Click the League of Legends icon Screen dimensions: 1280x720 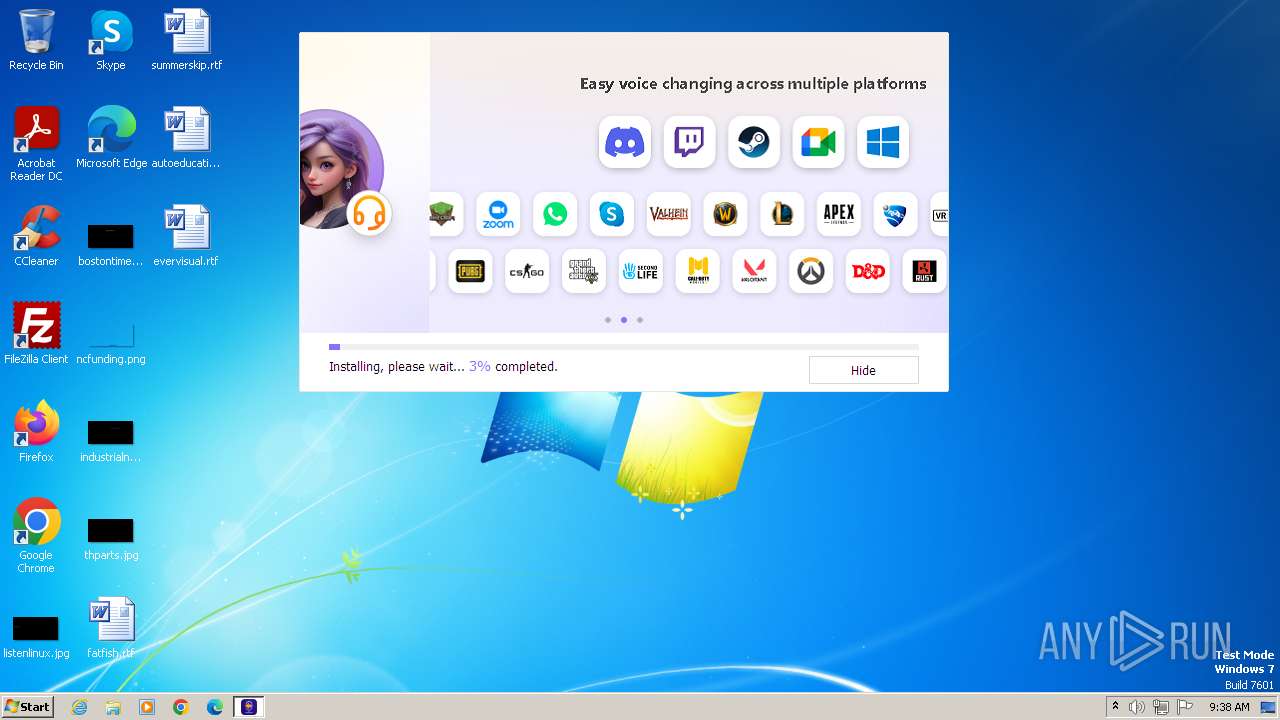pos(782,214)
